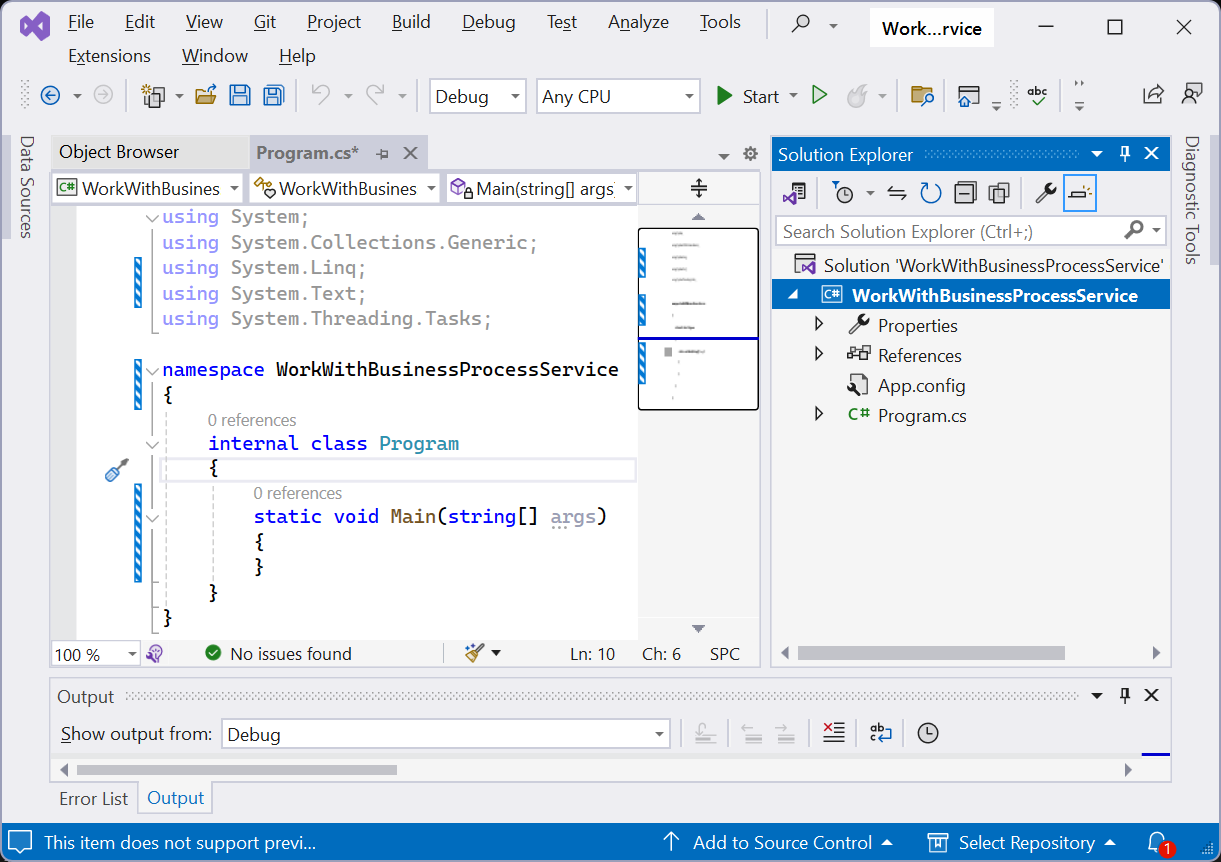Toggle word wrap in Output panel
The height and width of the screenshot is (862, 1221).
(880, 733)
